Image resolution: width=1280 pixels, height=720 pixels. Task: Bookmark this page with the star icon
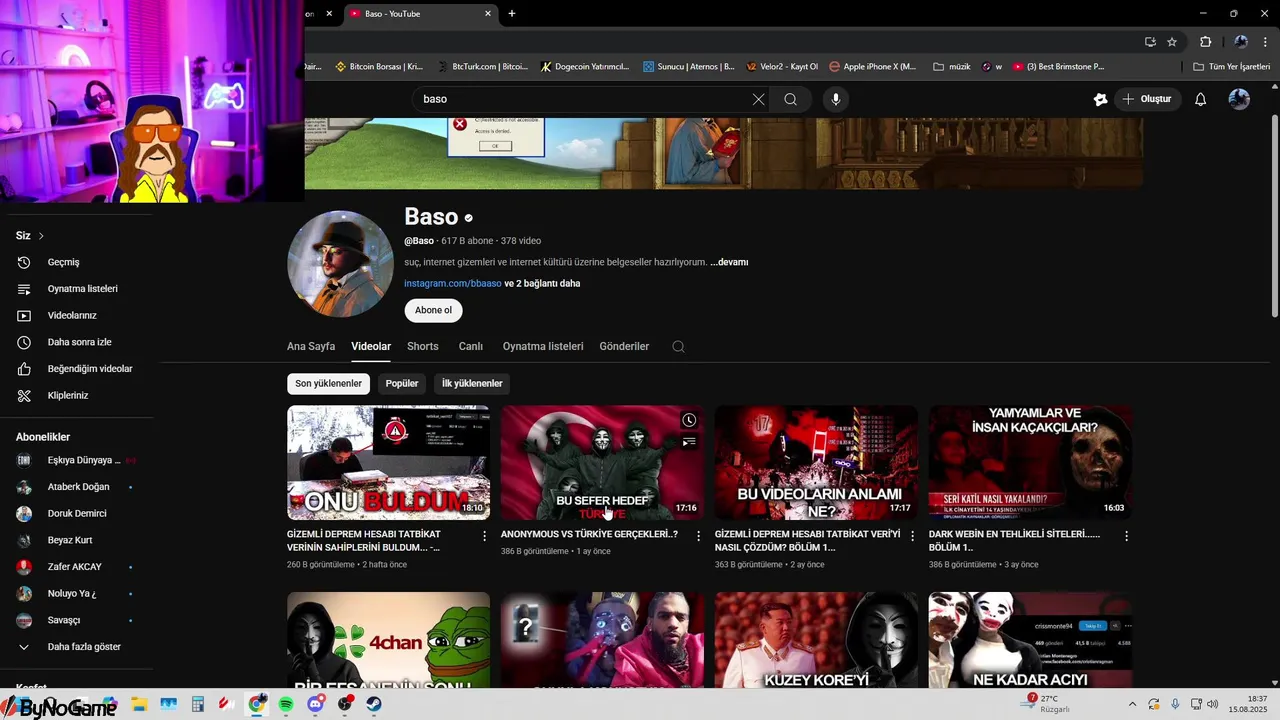1172,42
